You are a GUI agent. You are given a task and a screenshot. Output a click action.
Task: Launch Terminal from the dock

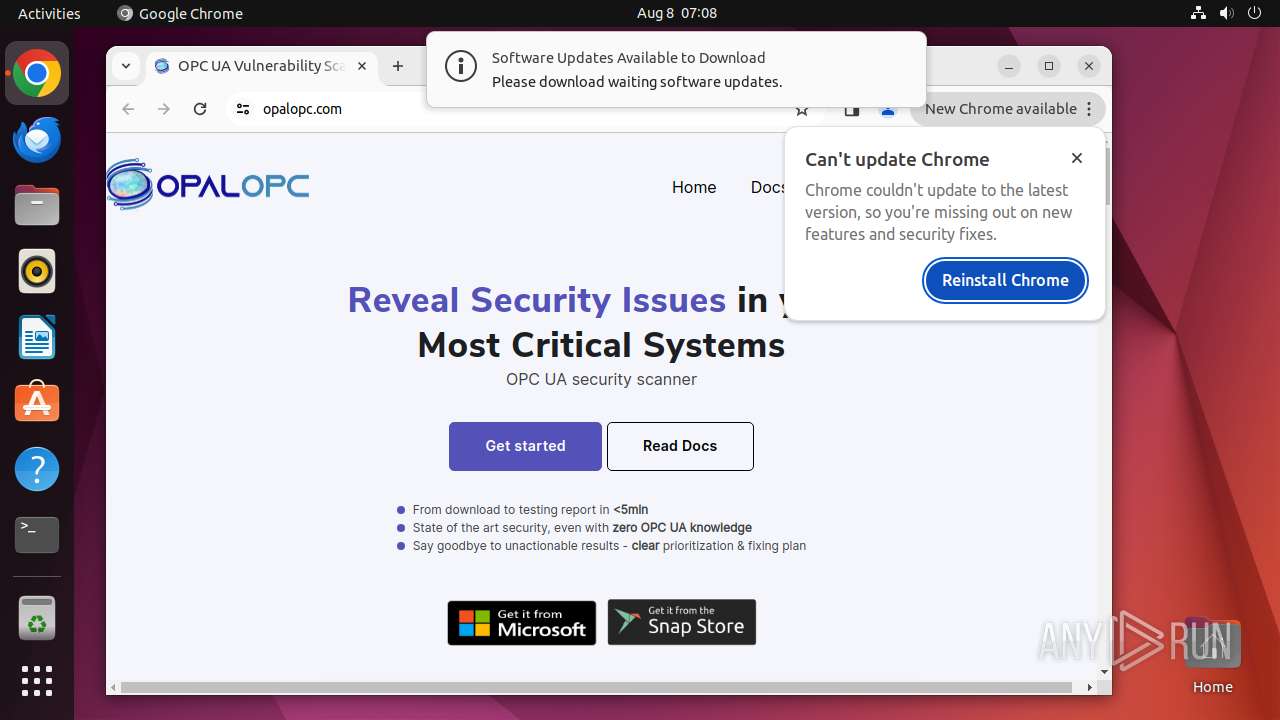coord(37,535)
